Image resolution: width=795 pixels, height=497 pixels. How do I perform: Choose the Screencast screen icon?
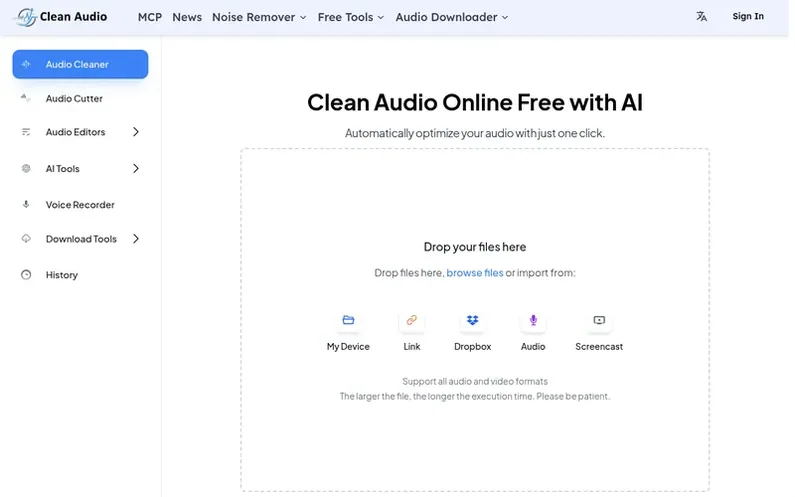pos(599,320)
